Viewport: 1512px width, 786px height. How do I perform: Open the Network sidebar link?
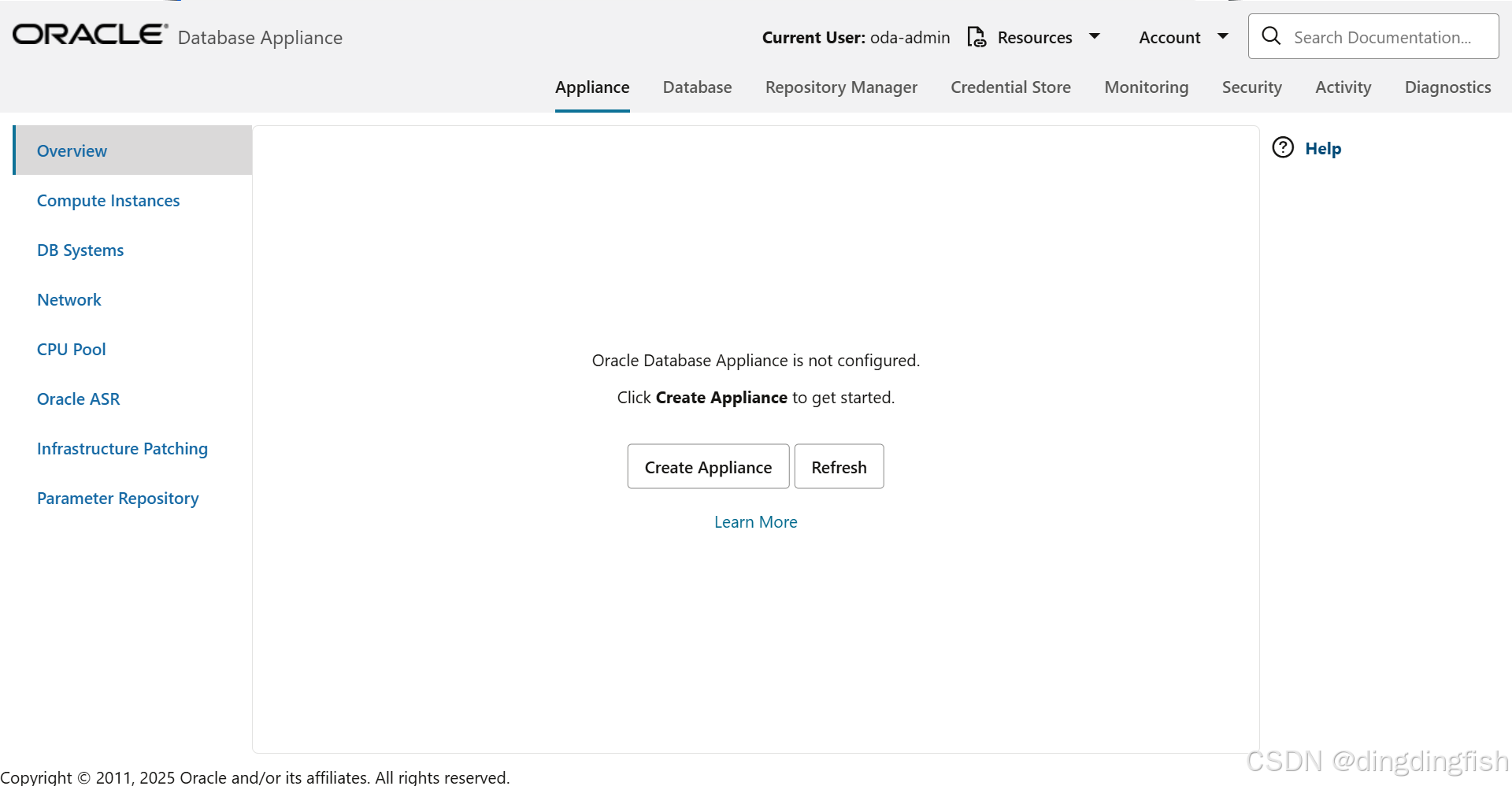pos(69,300)
